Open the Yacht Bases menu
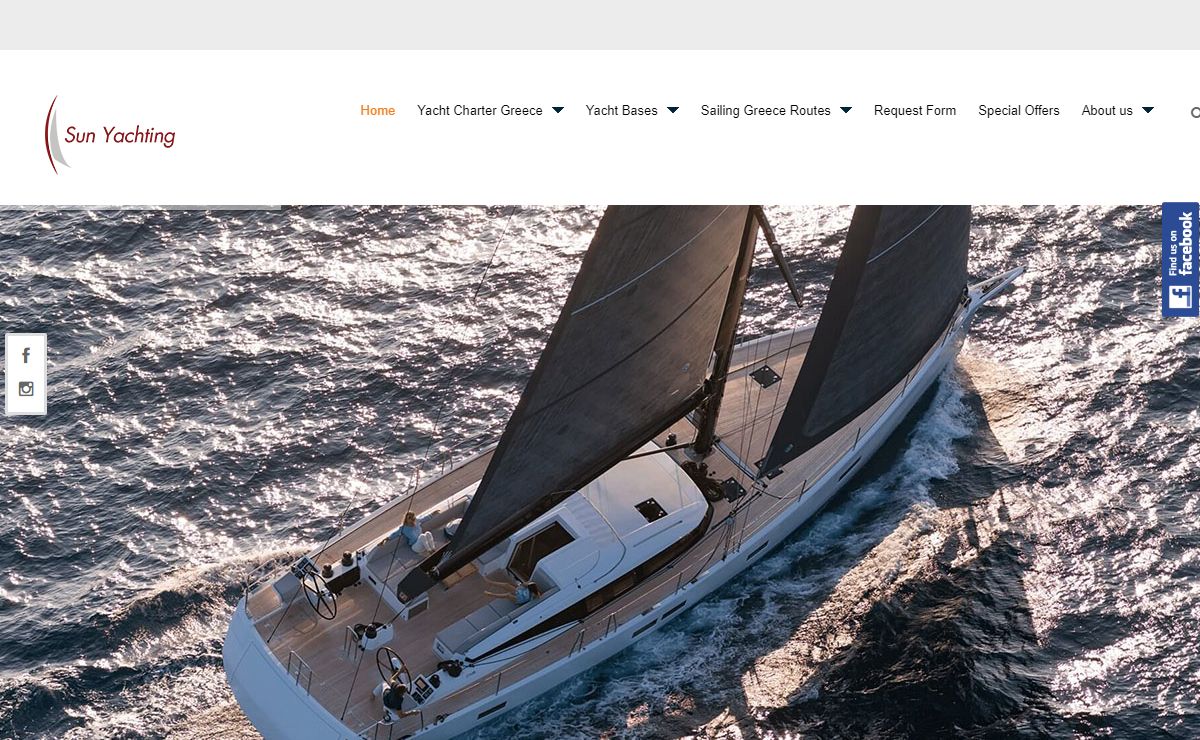Viewport: 1200px width, 740px height. point(622,111)
